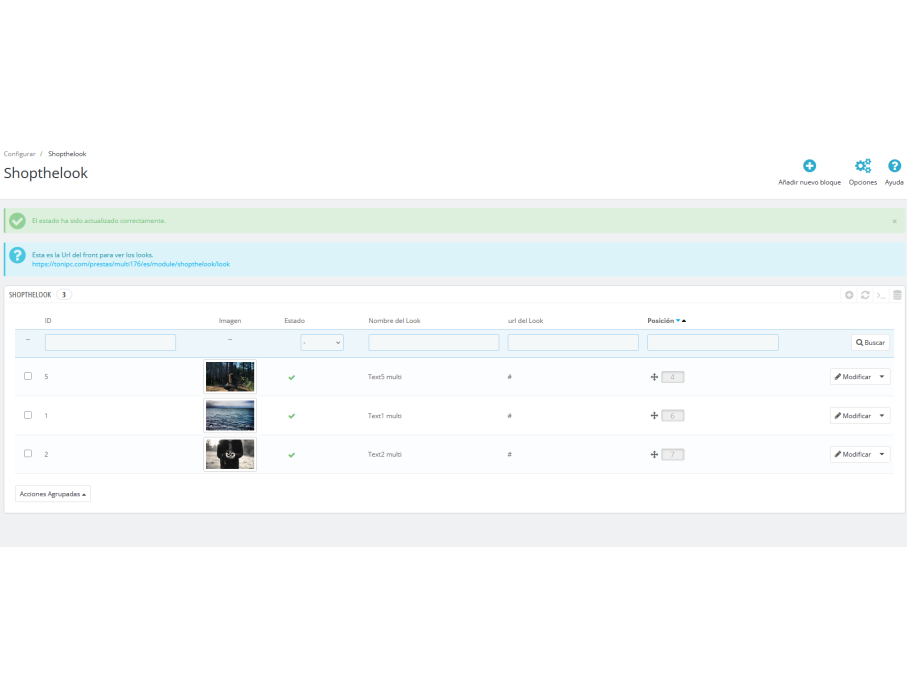Viewport: 907px width, 693px height.
Task: Sort Posición descending arrow
Action: (x=678, y=320)
